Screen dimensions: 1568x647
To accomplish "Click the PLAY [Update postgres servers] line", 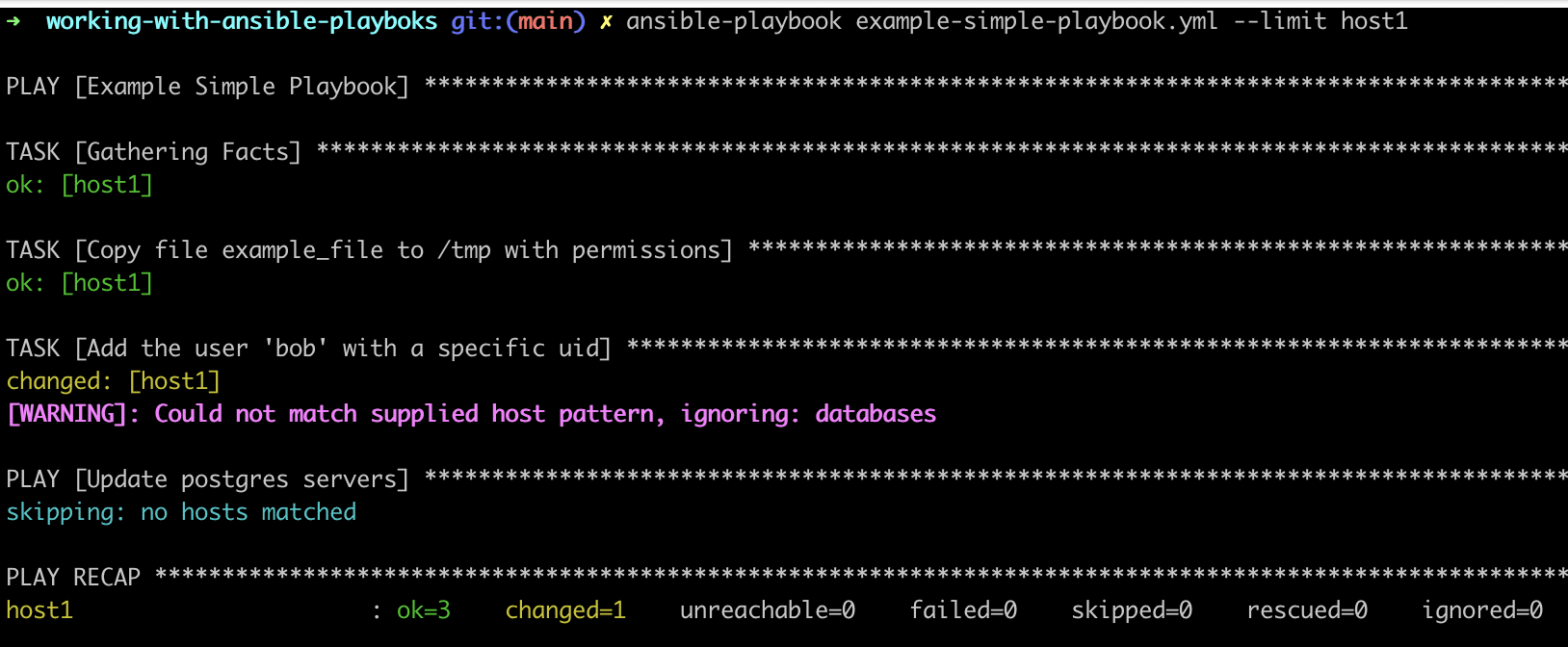I will (208, 479).
